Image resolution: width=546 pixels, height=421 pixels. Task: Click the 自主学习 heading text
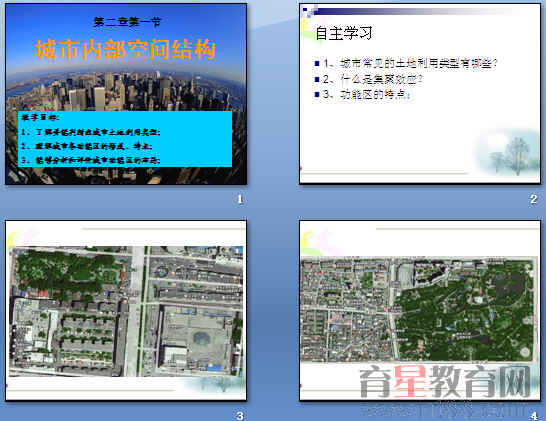pos(344,33)
